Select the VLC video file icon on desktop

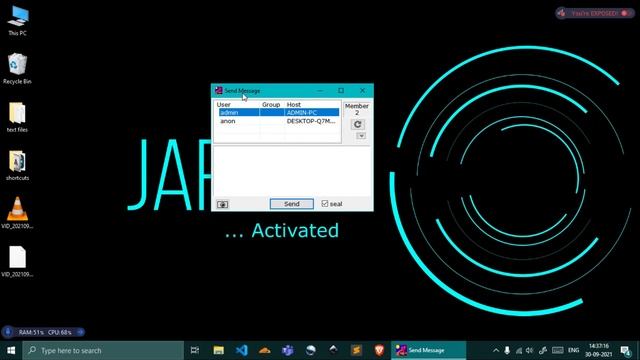point(17,213)
